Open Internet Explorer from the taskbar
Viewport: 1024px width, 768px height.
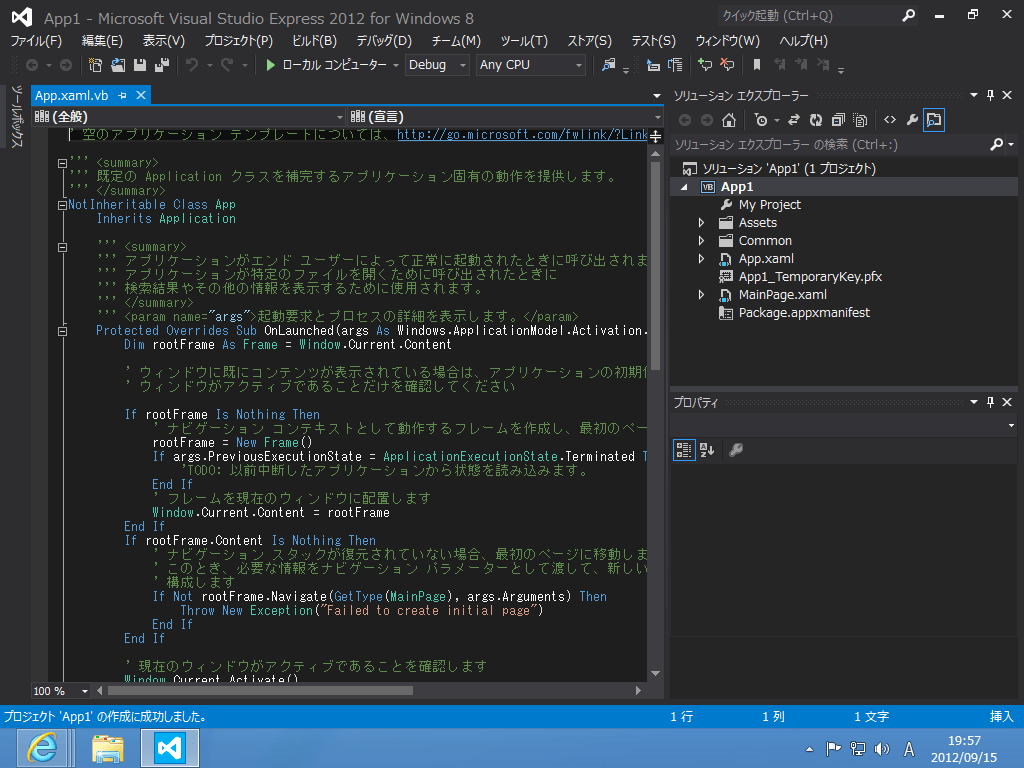[x=42, y=748]
